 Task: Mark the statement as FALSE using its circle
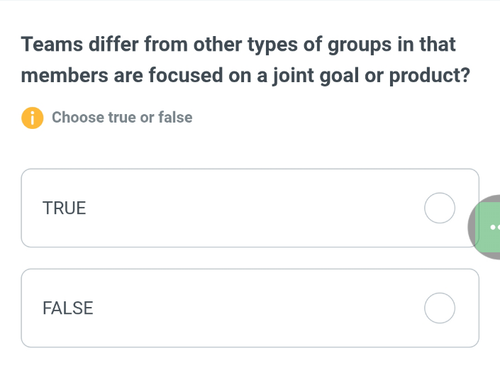click(440, 308)
